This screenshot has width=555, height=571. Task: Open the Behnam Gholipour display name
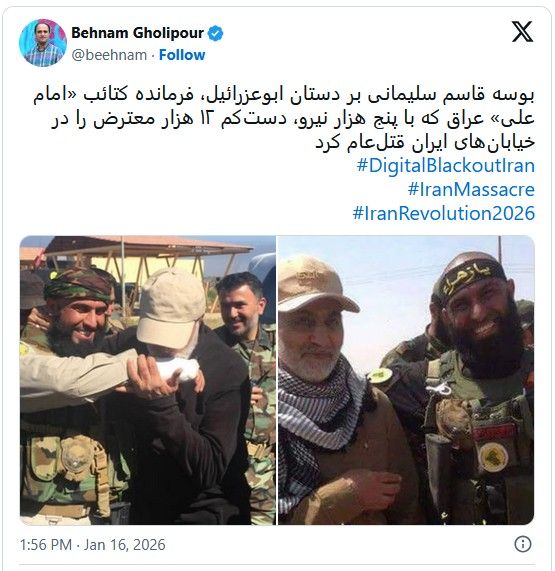point(137,33)
